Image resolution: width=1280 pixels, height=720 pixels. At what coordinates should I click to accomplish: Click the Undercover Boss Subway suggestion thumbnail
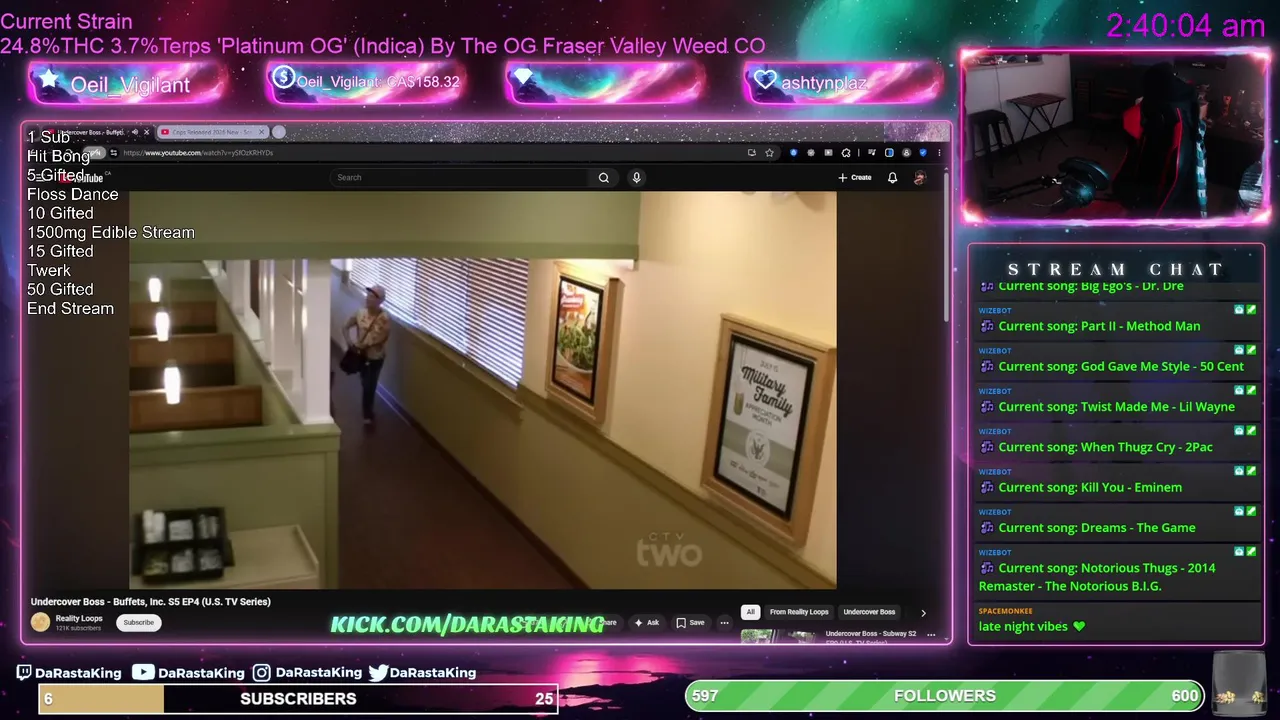pyautogui.click(x=780, y=635)
